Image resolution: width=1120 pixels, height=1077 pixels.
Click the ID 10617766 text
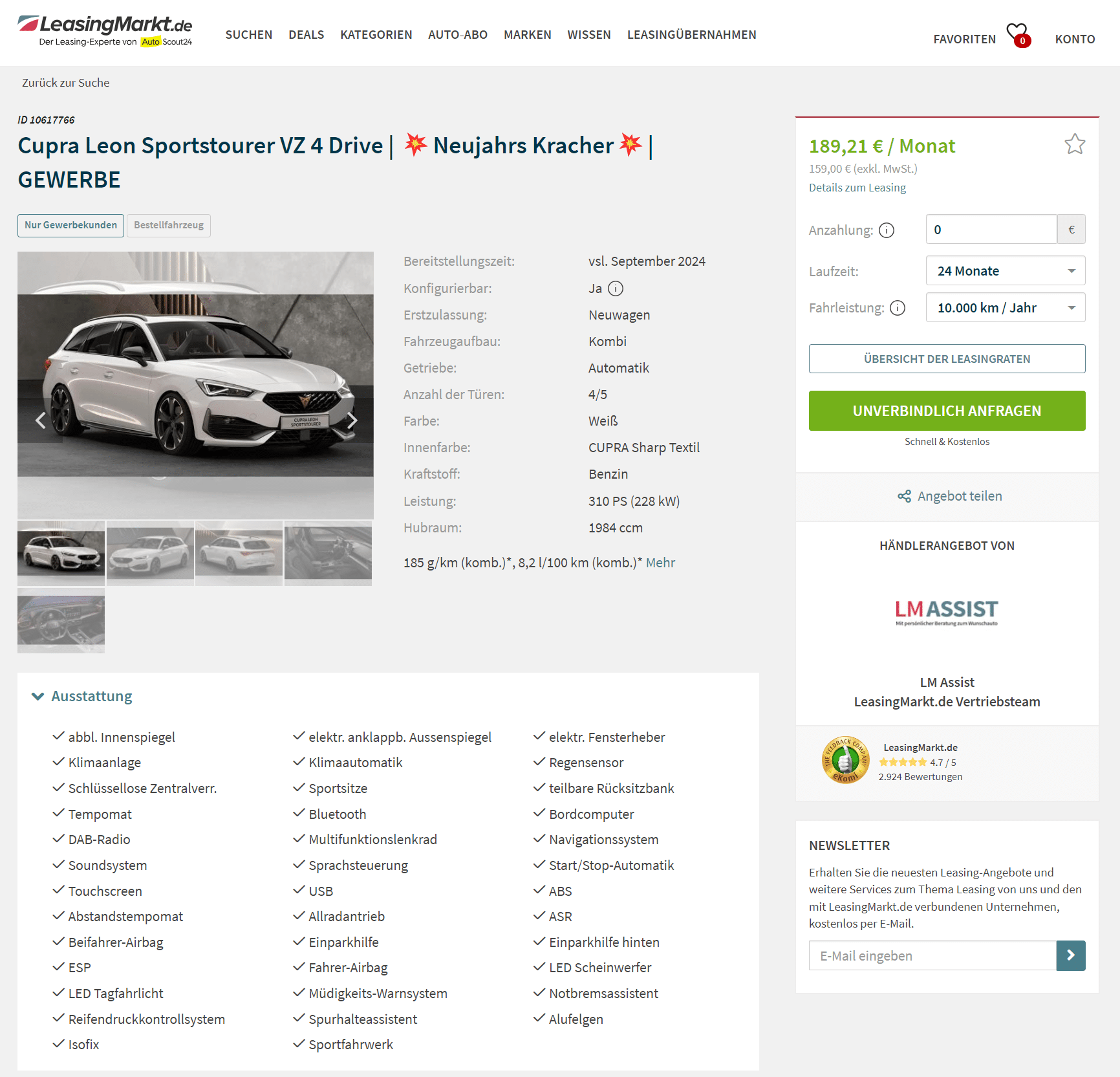46,120
